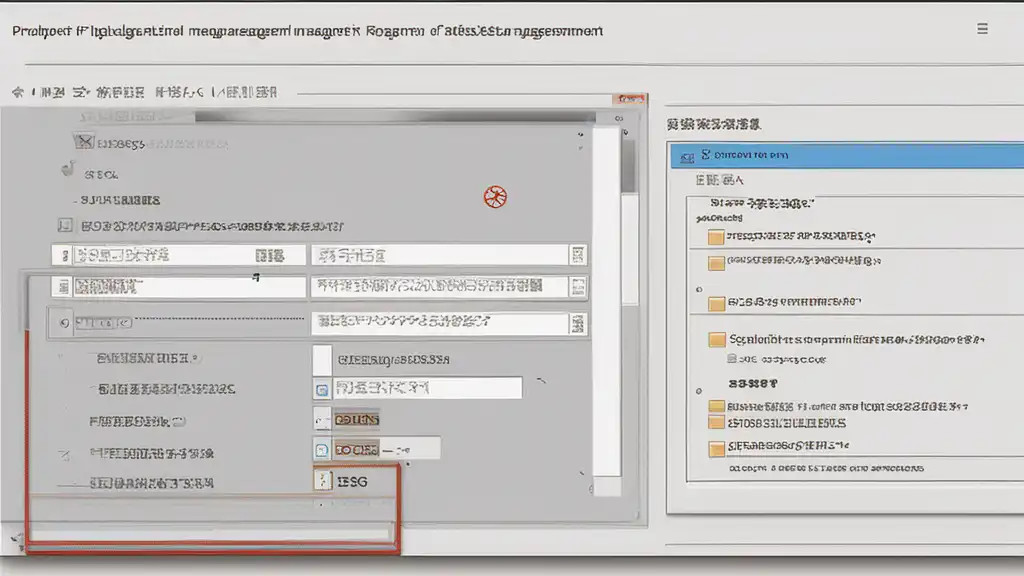Open the last orange folder in the tree
The height and width of the screenshot is (576, 1024).
coord(716,448)
